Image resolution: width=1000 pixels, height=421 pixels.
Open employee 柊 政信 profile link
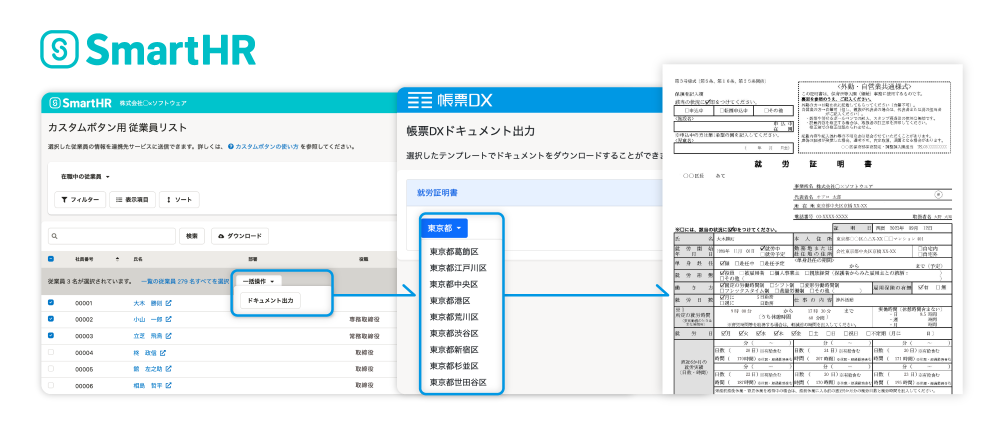coord(145,353)
